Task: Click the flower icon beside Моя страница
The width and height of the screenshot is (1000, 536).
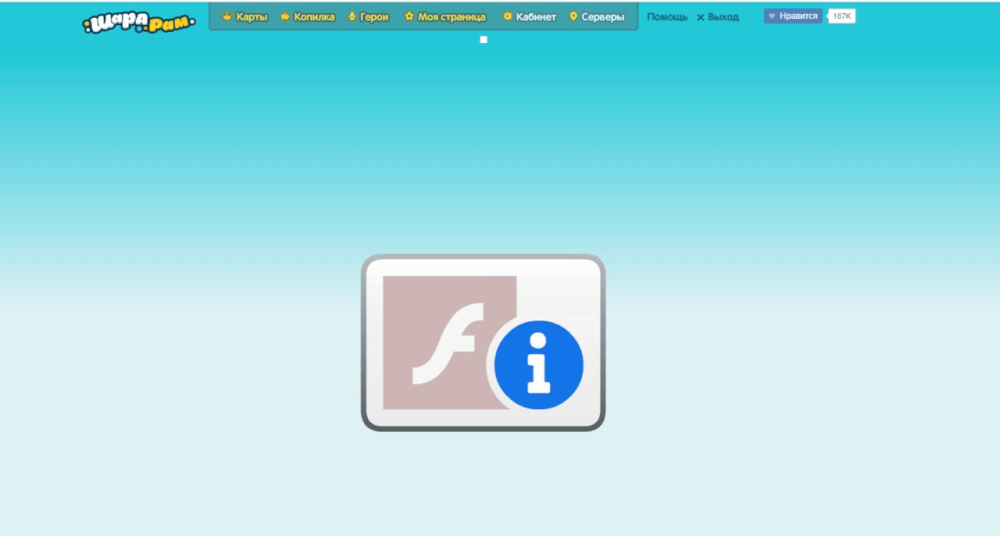Action: [x=409, y=17]
